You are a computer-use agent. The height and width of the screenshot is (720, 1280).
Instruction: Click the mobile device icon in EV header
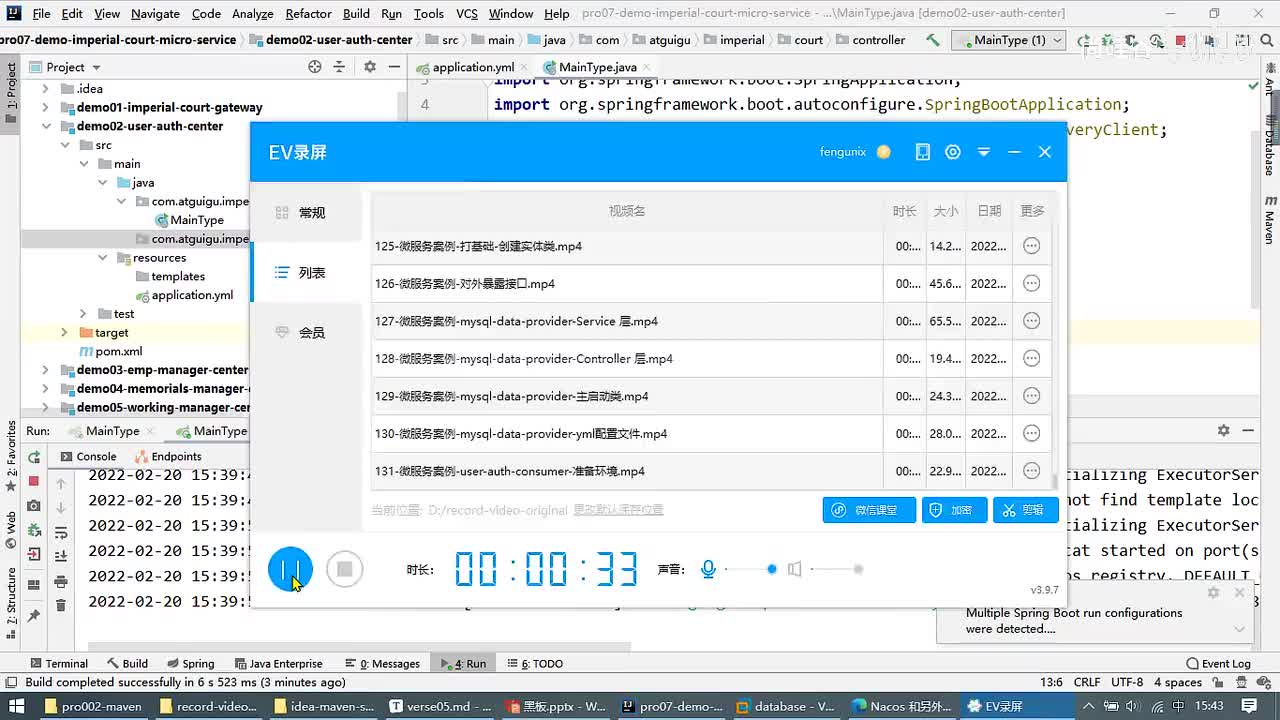click(922, 152)
